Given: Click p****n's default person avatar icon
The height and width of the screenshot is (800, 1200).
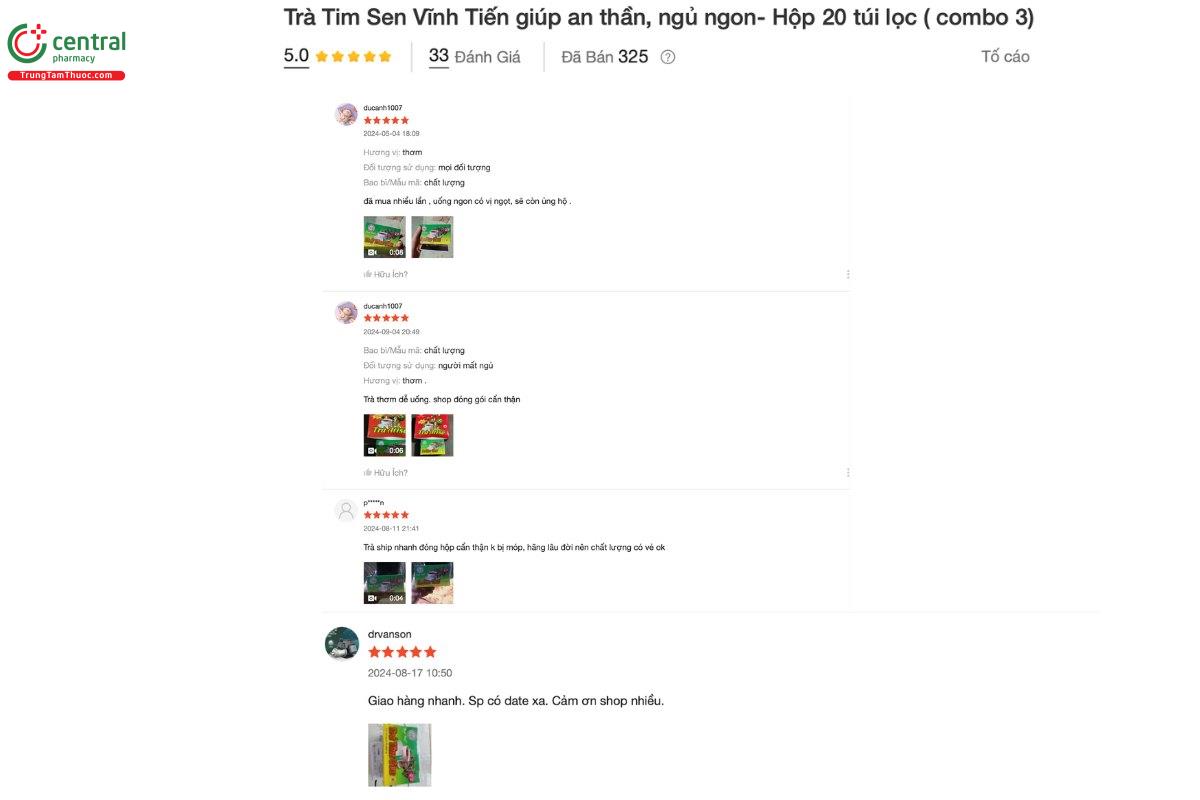Looking at the screenshot, I should pyautogui.click(x=345, y=511).
